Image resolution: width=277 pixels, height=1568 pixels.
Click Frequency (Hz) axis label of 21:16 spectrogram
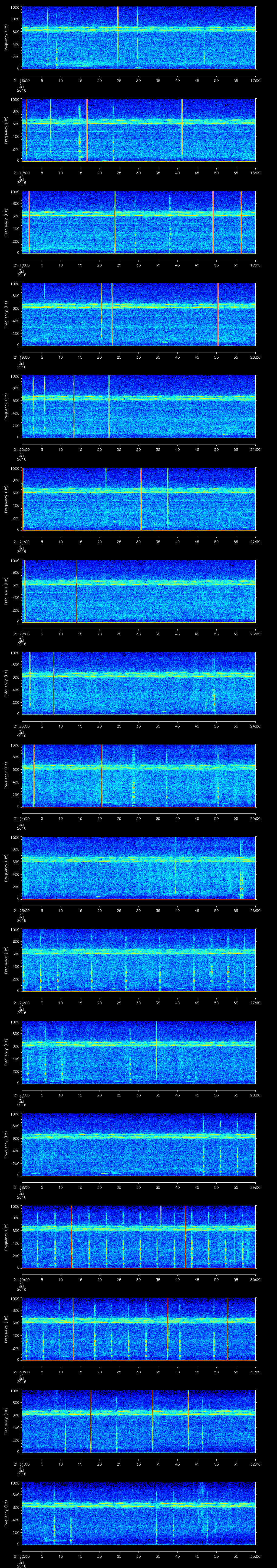pyautogui.click(x=7, y=38)
